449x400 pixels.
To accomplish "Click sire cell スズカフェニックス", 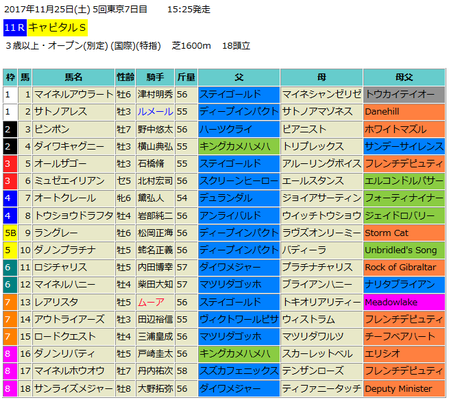I will point(239,371).
